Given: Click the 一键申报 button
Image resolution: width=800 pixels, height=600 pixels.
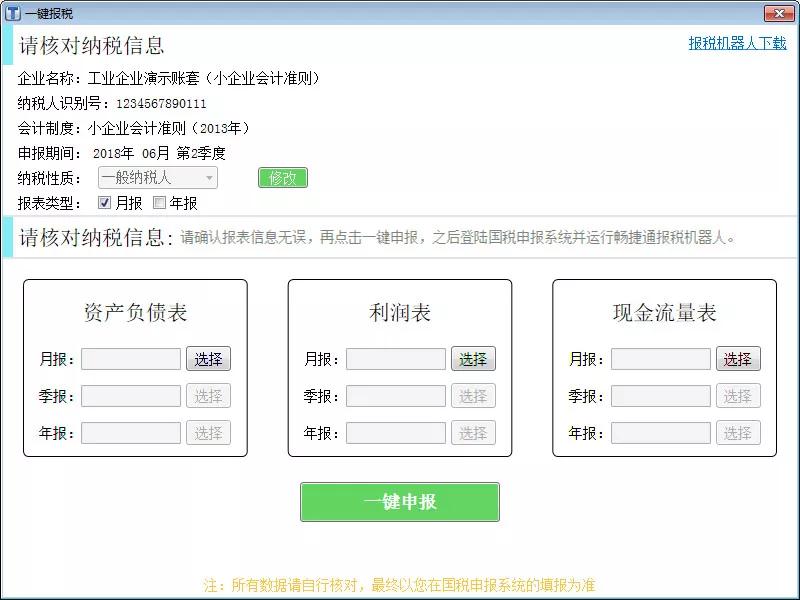Looking at the screenshot, I should coord(399,502).
